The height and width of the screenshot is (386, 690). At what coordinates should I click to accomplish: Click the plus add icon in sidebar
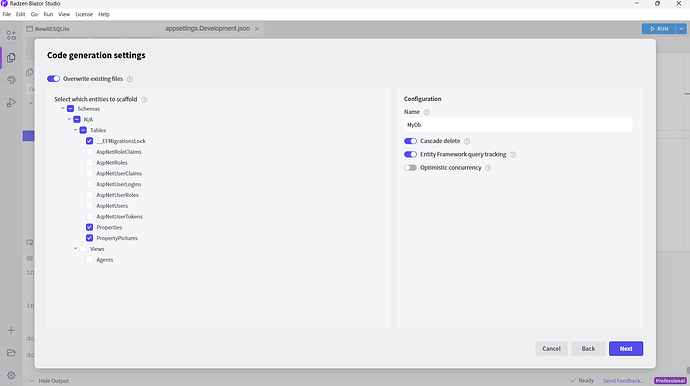click(11, 331)
